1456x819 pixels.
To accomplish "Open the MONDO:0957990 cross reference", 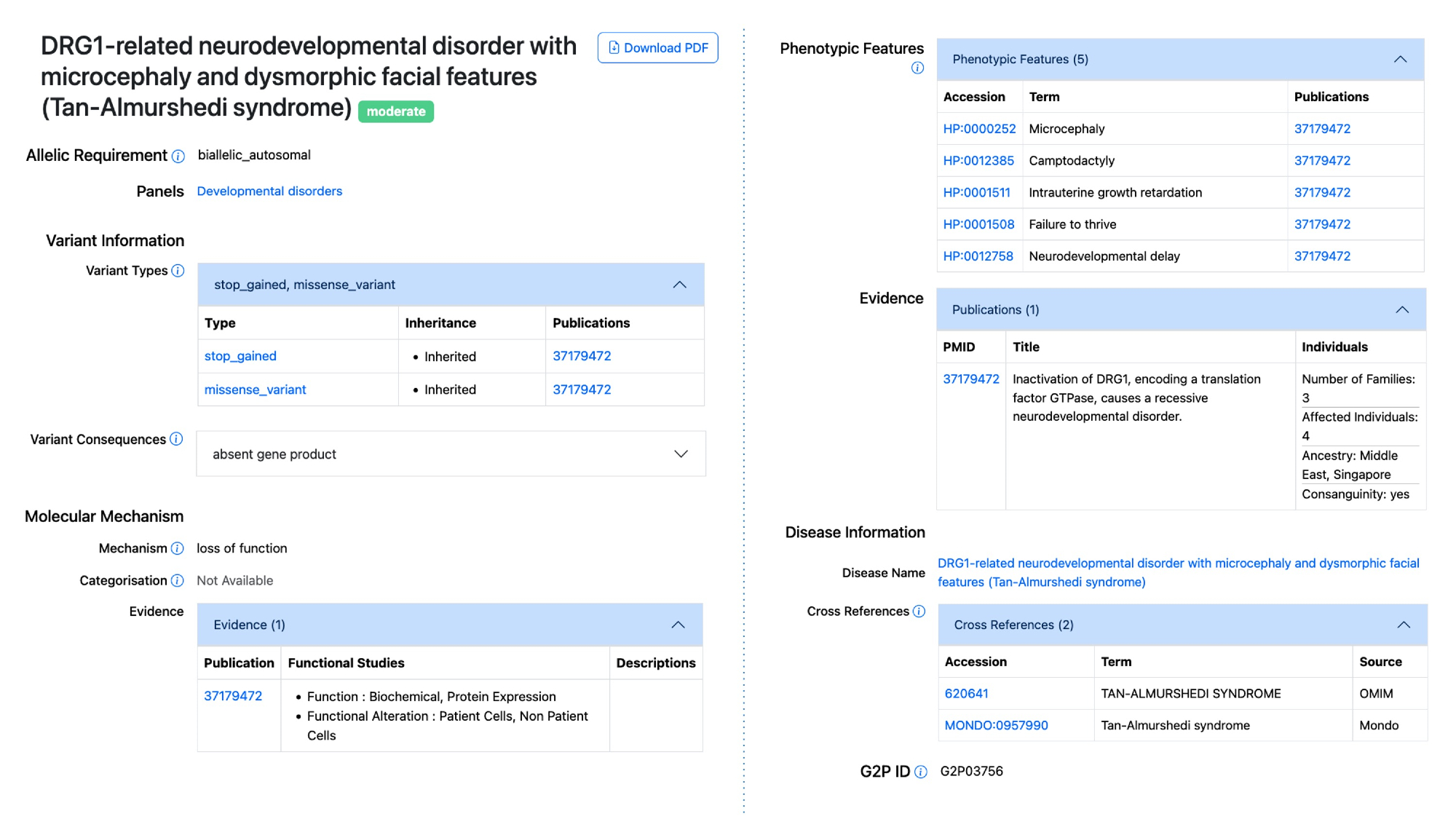I will (996, 725).
